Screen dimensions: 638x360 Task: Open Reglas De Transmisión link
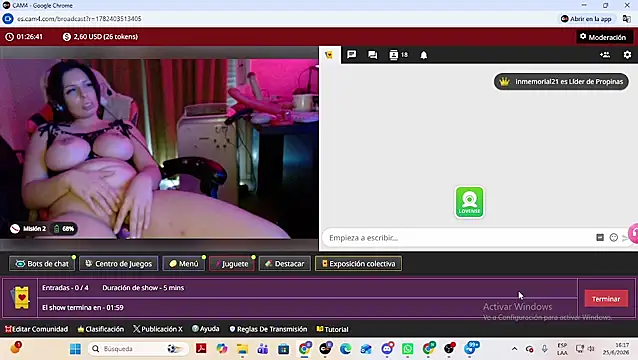(268, 329)
